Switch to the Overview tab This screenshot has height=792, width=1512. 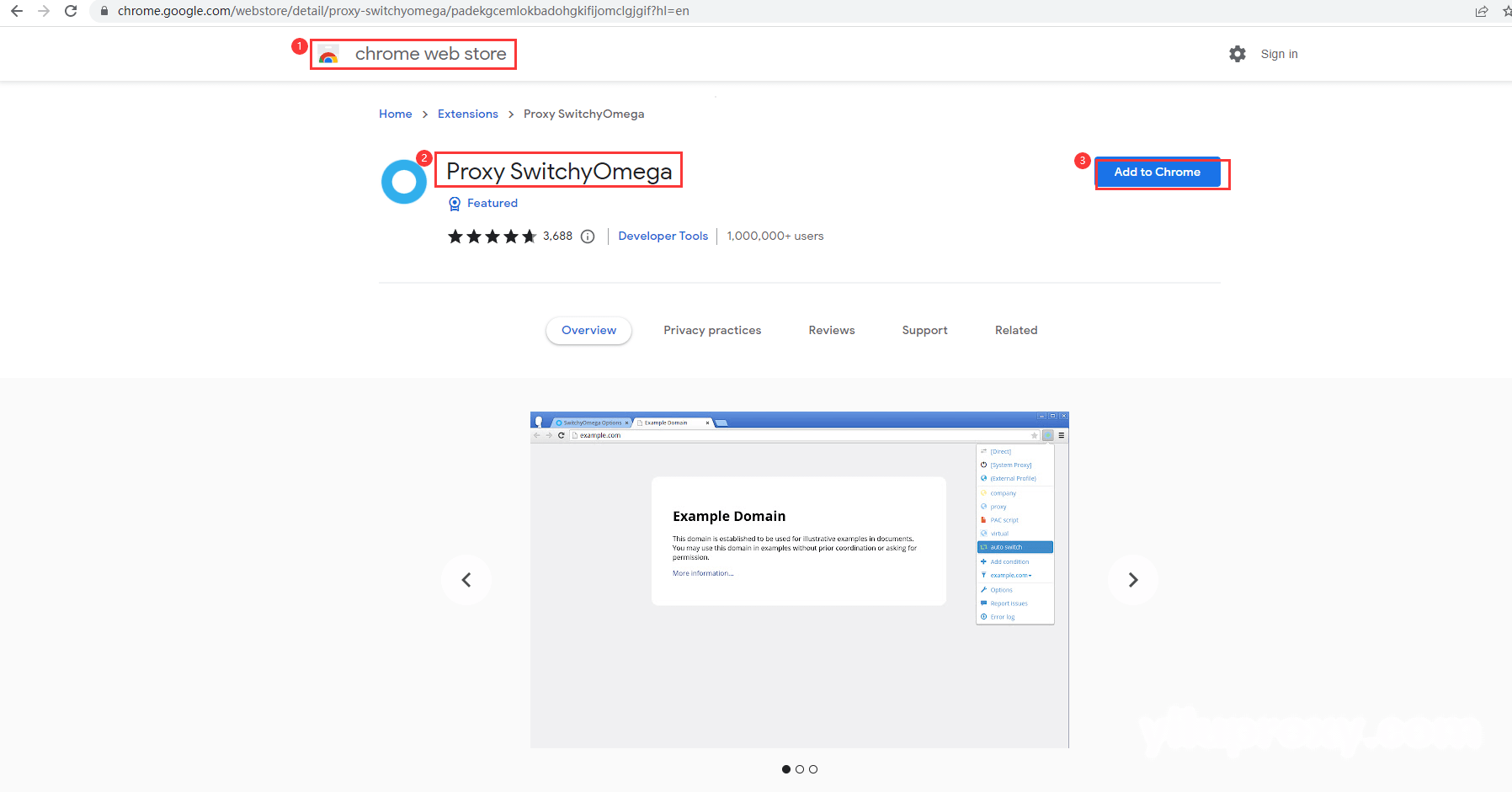coord(589,331)
